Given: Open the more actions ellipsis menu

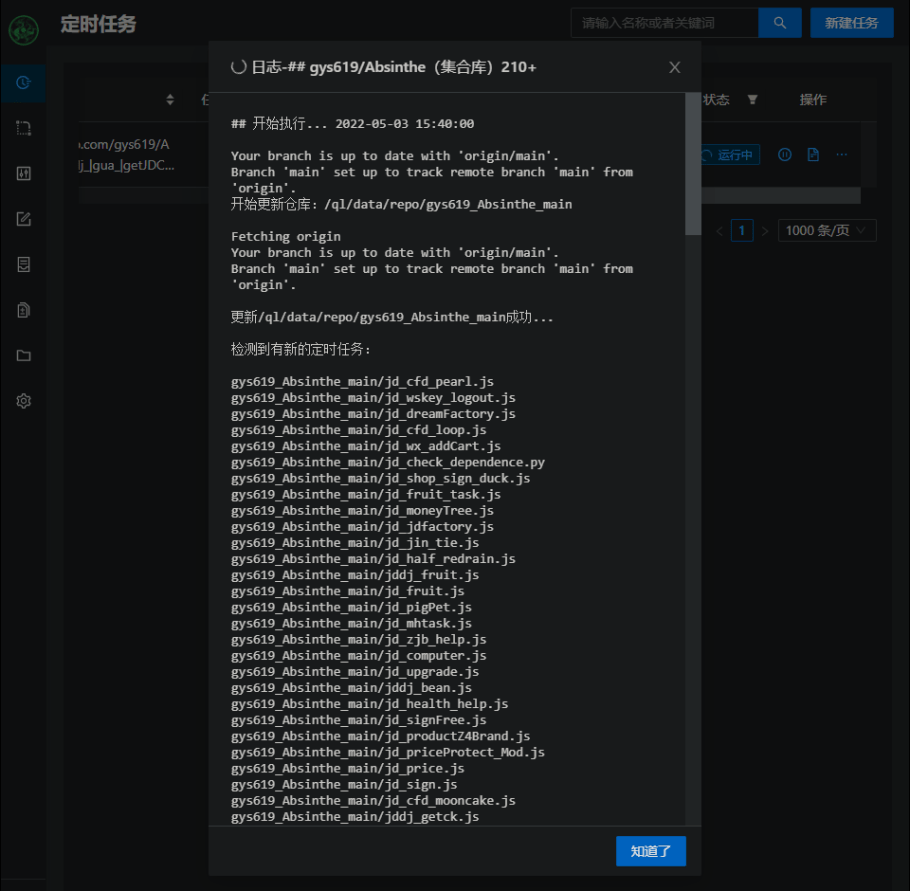Looking at the screenshot, I should (842, 155).
